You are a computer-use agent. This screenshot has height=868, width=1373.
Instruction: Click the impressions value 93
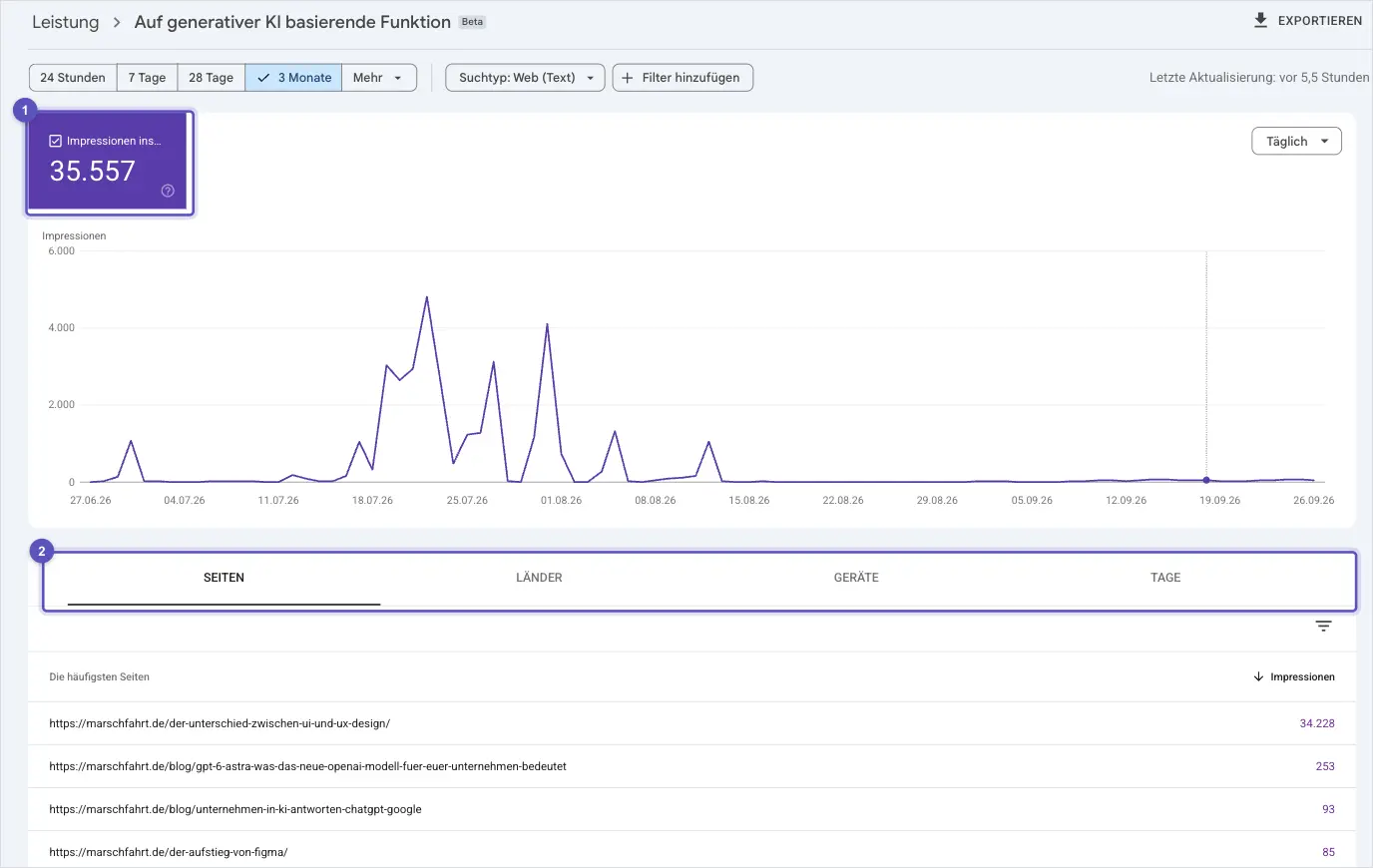(x=1328, y=809)
